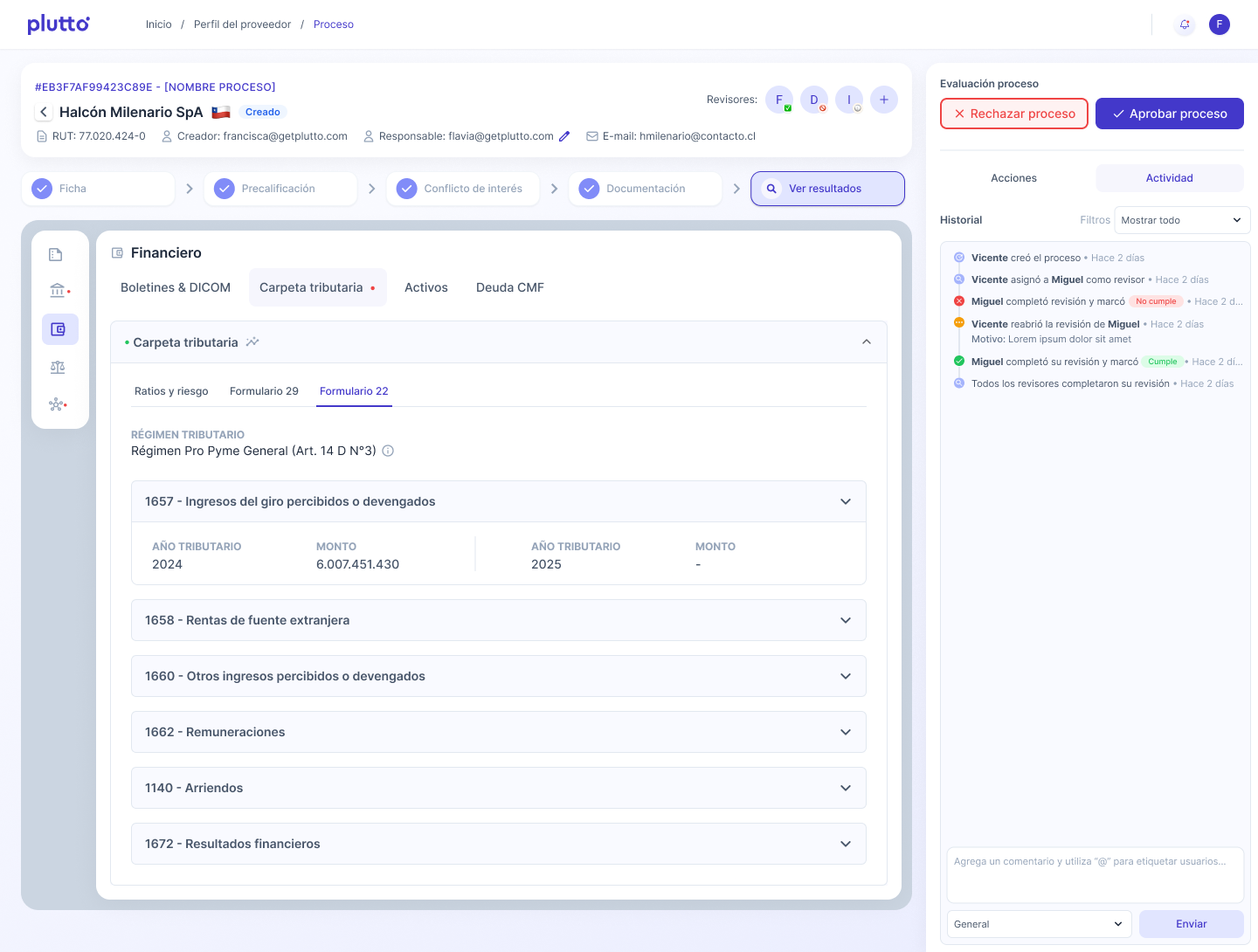Expand 1672 Resultados financieros section
Image resolution: width=1258 pixels, height=952 pixels.
498,844
